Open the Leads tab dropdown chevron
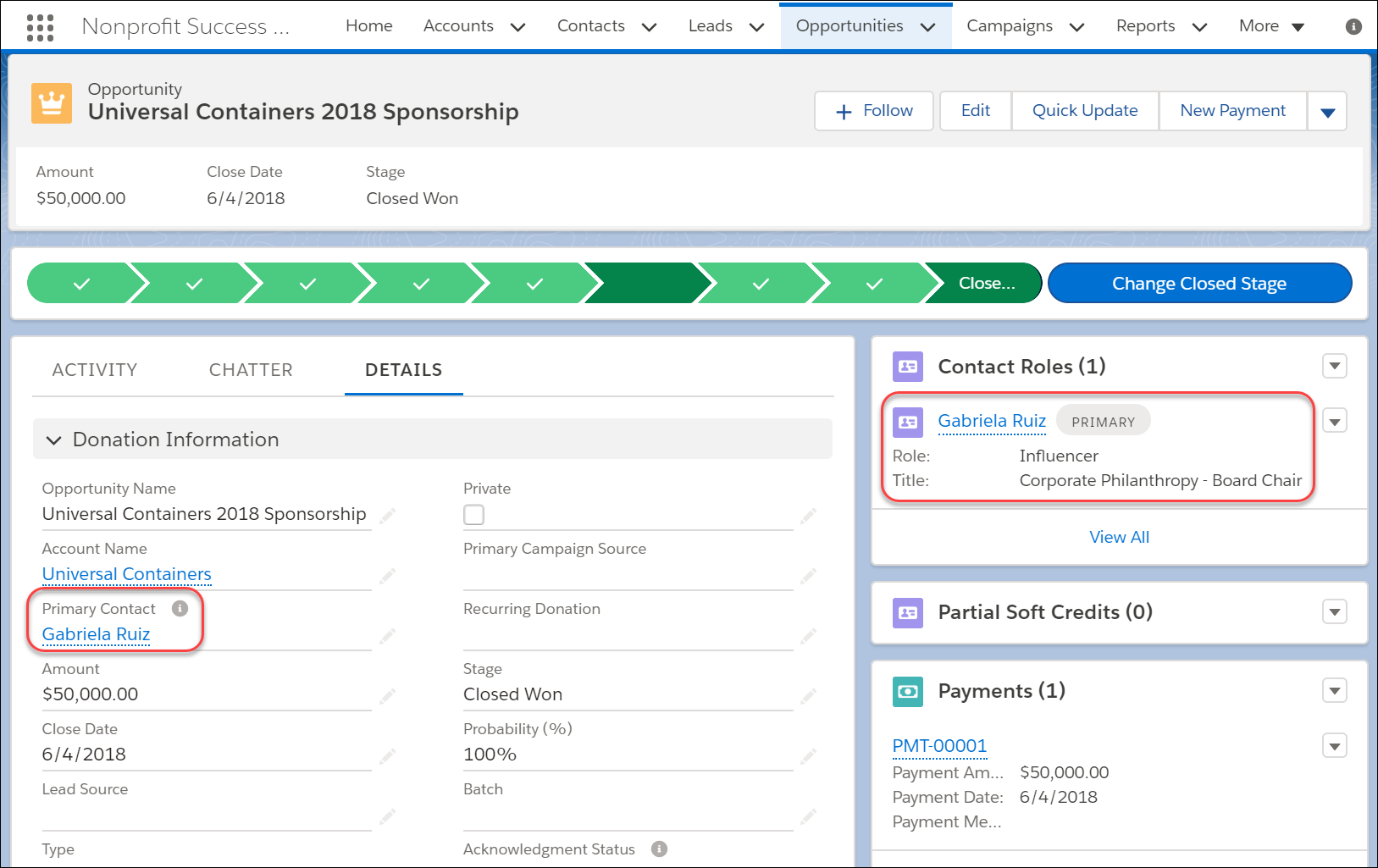Image resolution: width=1378 pixels, height=868 pixels. click(756, 27)
